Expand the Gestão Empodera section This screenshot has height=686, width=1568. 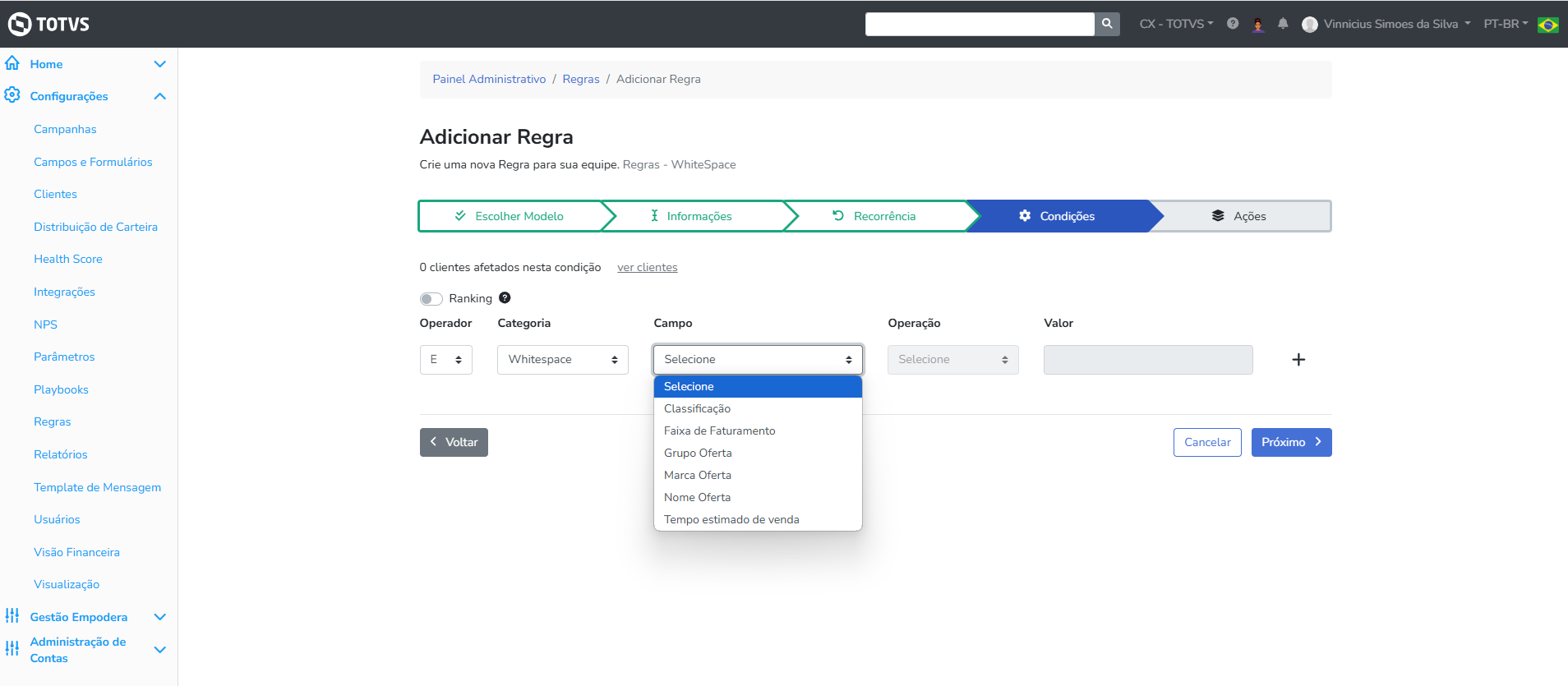pos(160,617)
